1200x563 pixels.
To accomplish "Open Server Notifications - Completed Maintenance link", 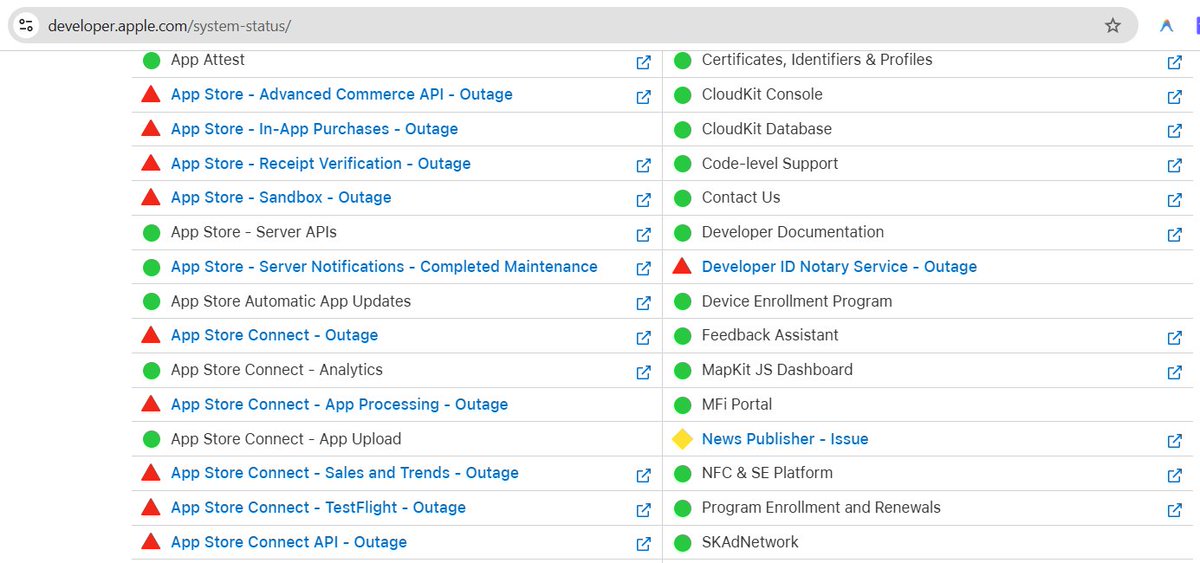I will point(384,267).
